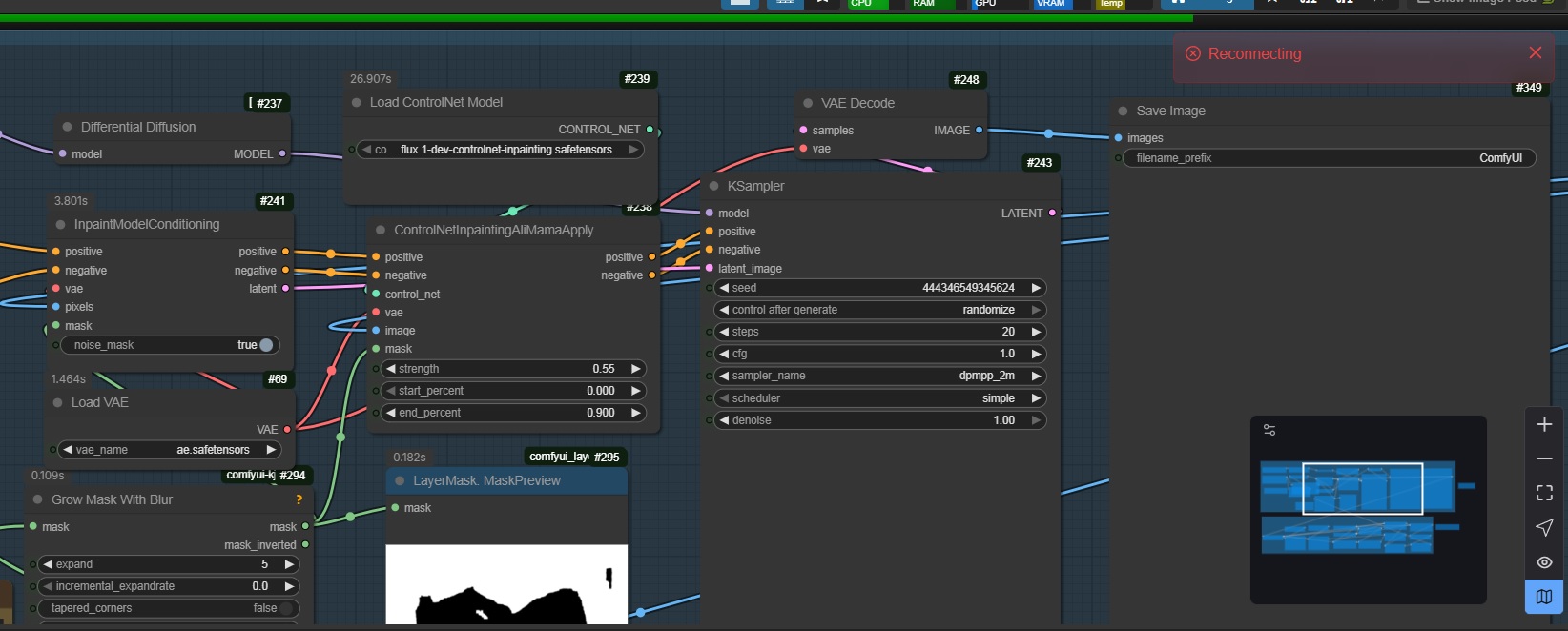Viewport: 1568px width, 631px height.
Task: Collapse the KSampler node via its dot
Action: click(x=713, y=186)
